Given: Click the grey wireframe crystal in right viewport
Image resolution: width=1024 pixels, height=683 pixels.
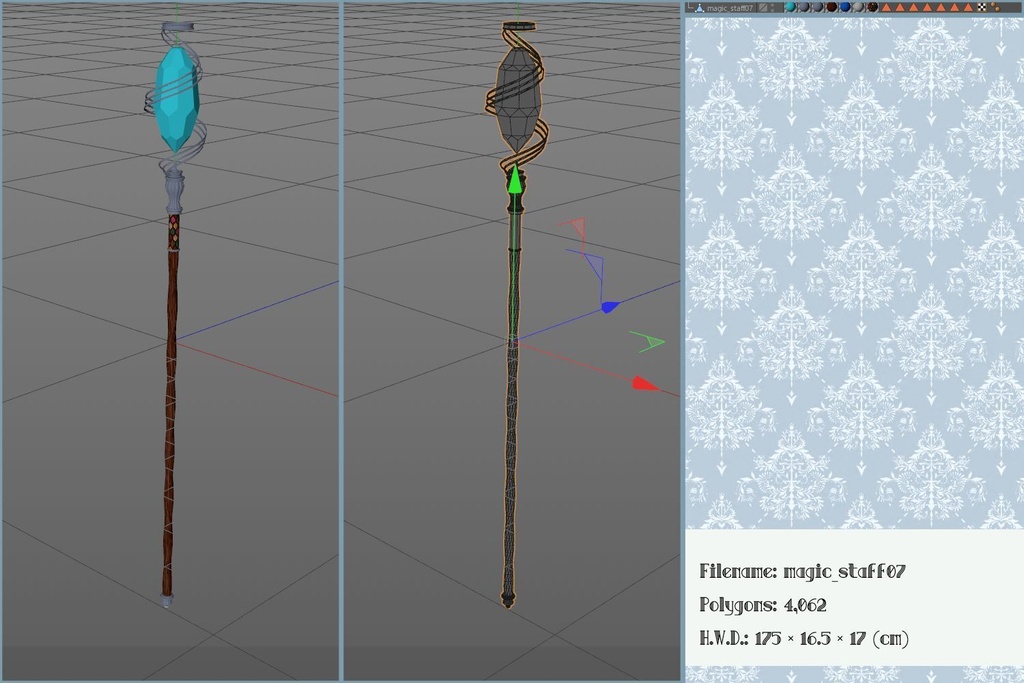Looking at the screenshot, I should (x=517, y=99).
